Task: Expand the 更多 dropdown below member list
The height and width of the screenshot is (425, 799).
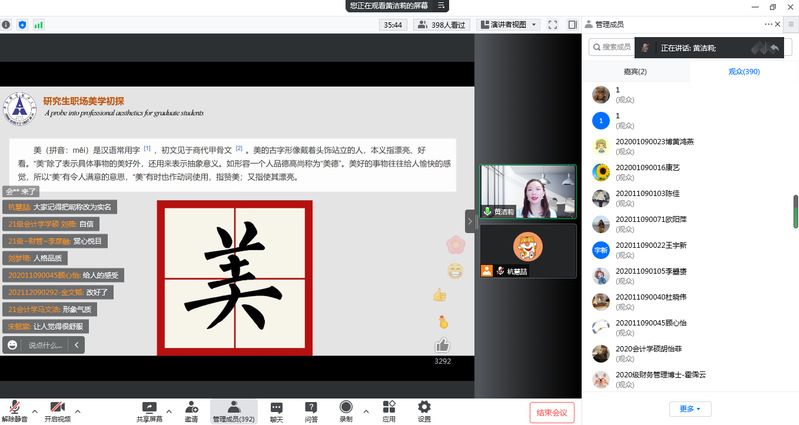Action: point(690,409)
